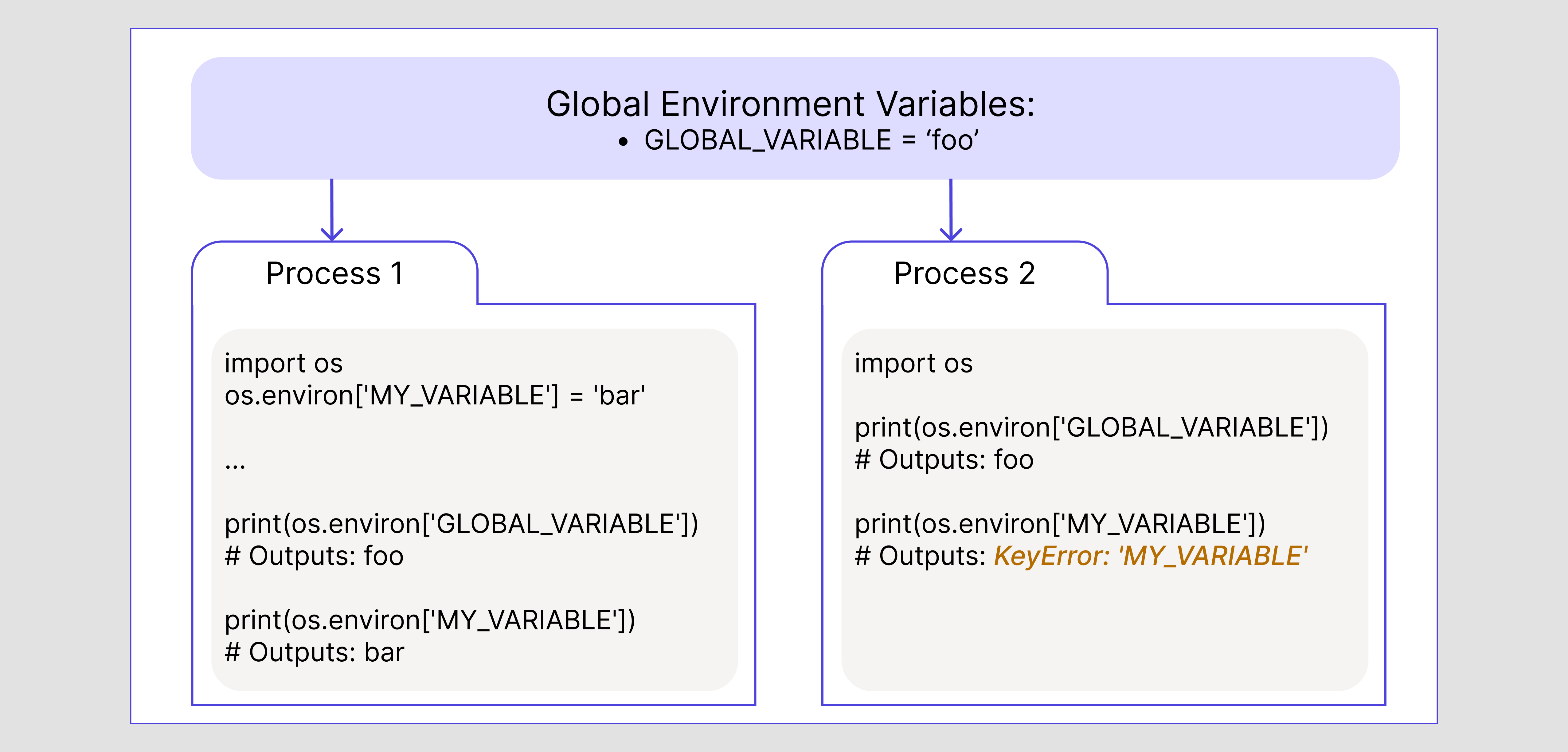Click the arrow pointing to Process 1

(332, 210)
